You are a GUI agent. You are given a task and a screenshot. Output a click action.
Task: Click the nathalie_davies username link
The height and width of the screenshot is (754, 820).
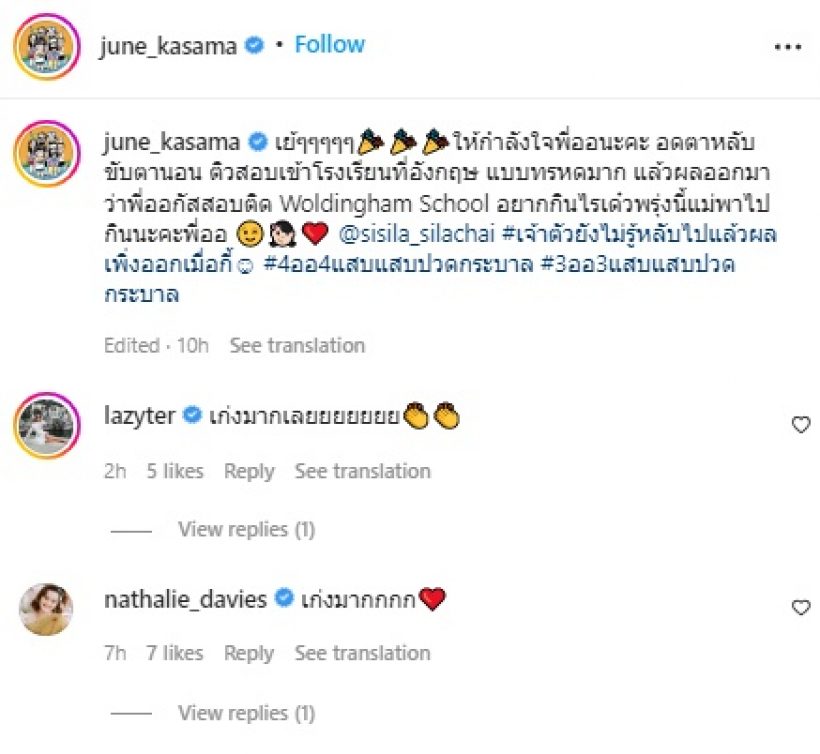click(x=185, y=600)
